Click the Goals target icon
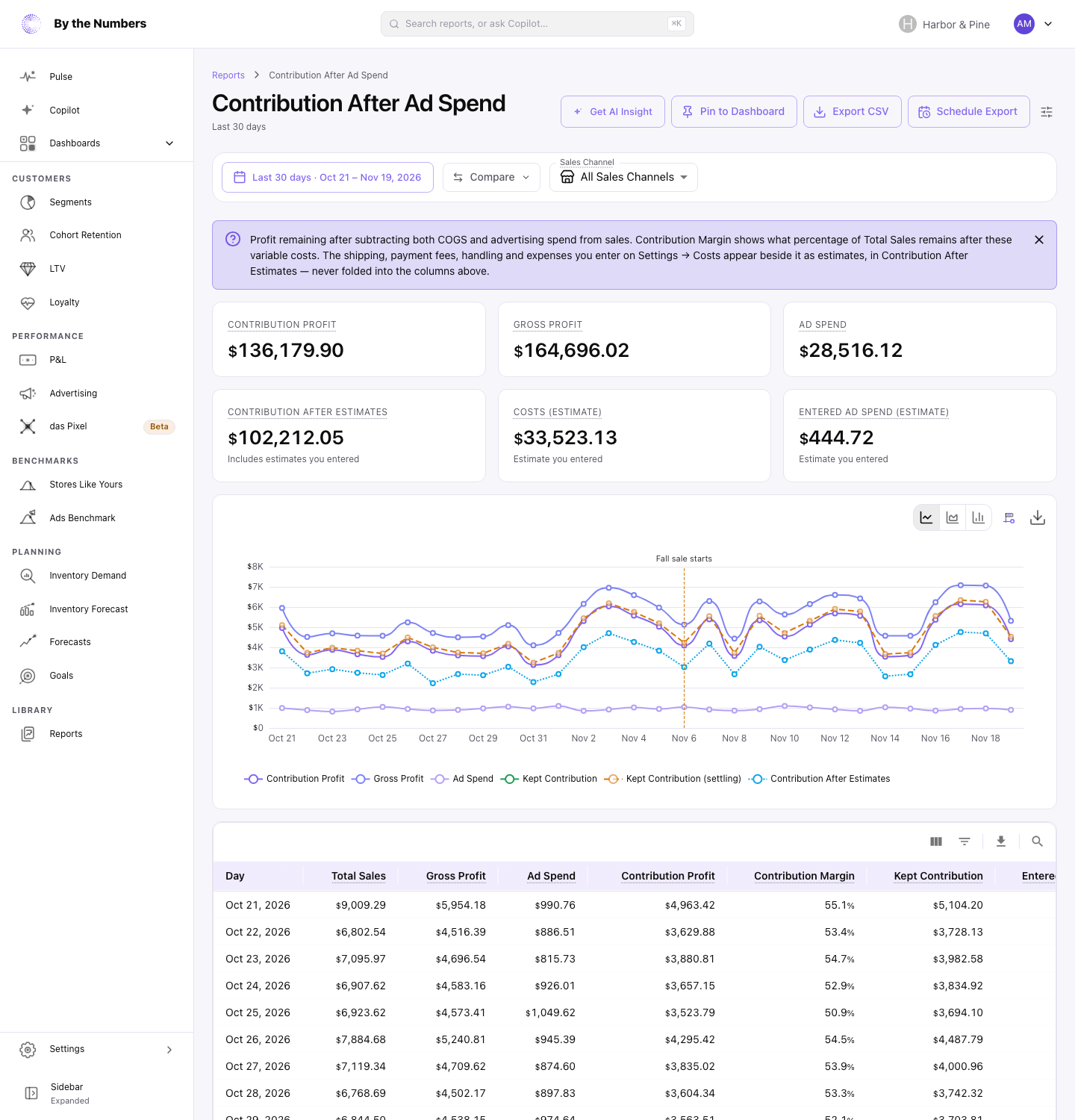 (28, 676)
